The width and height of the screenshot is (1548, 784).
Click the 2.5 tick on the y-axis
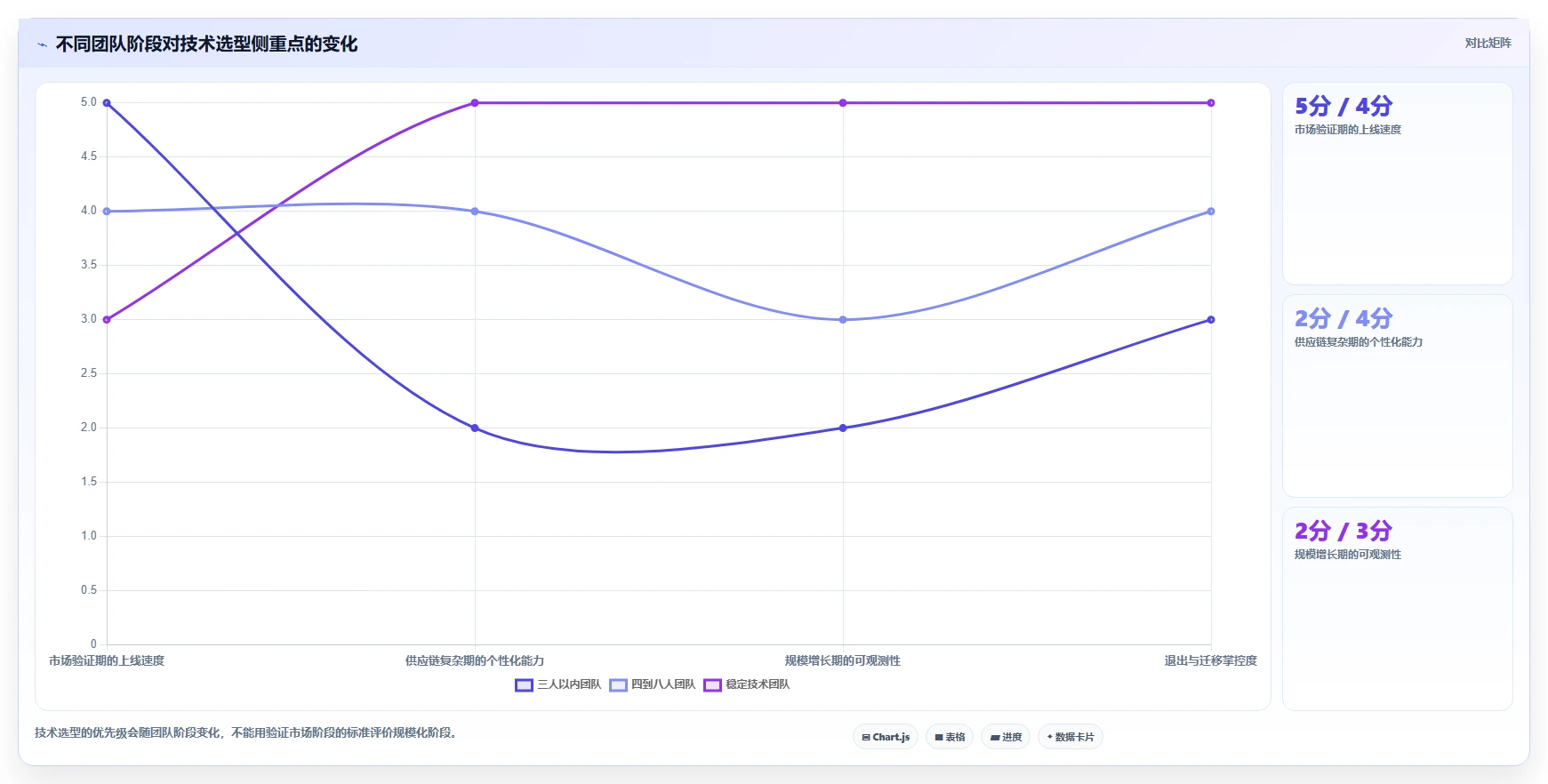point(89,373)
